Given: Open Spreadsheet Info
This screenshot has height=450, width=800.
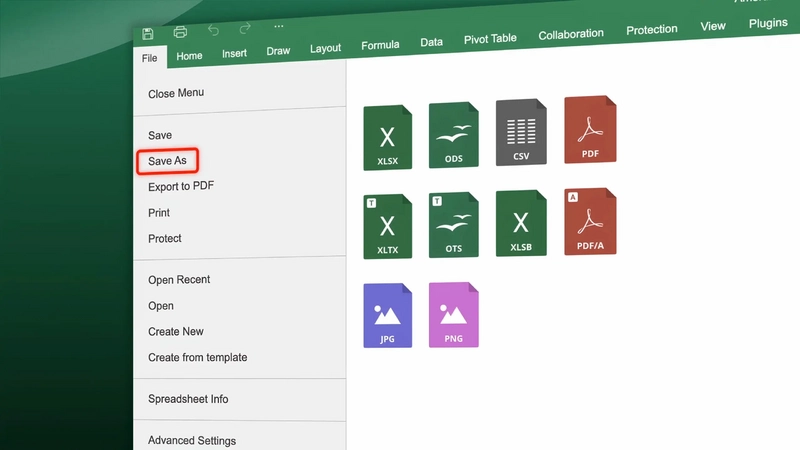Looking at the screenshot, I should click(188, 399).
